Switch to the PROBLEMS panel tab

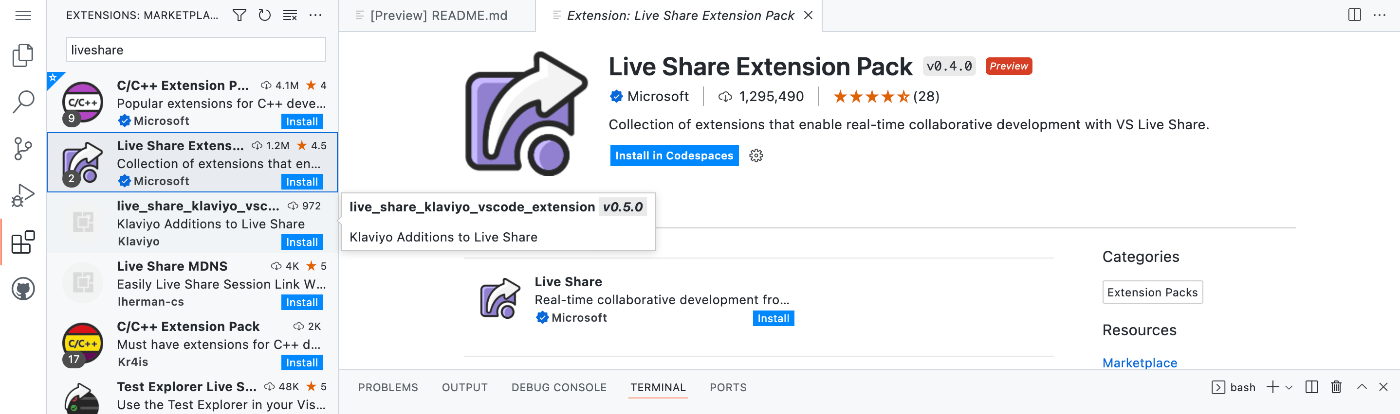(388, 387)
